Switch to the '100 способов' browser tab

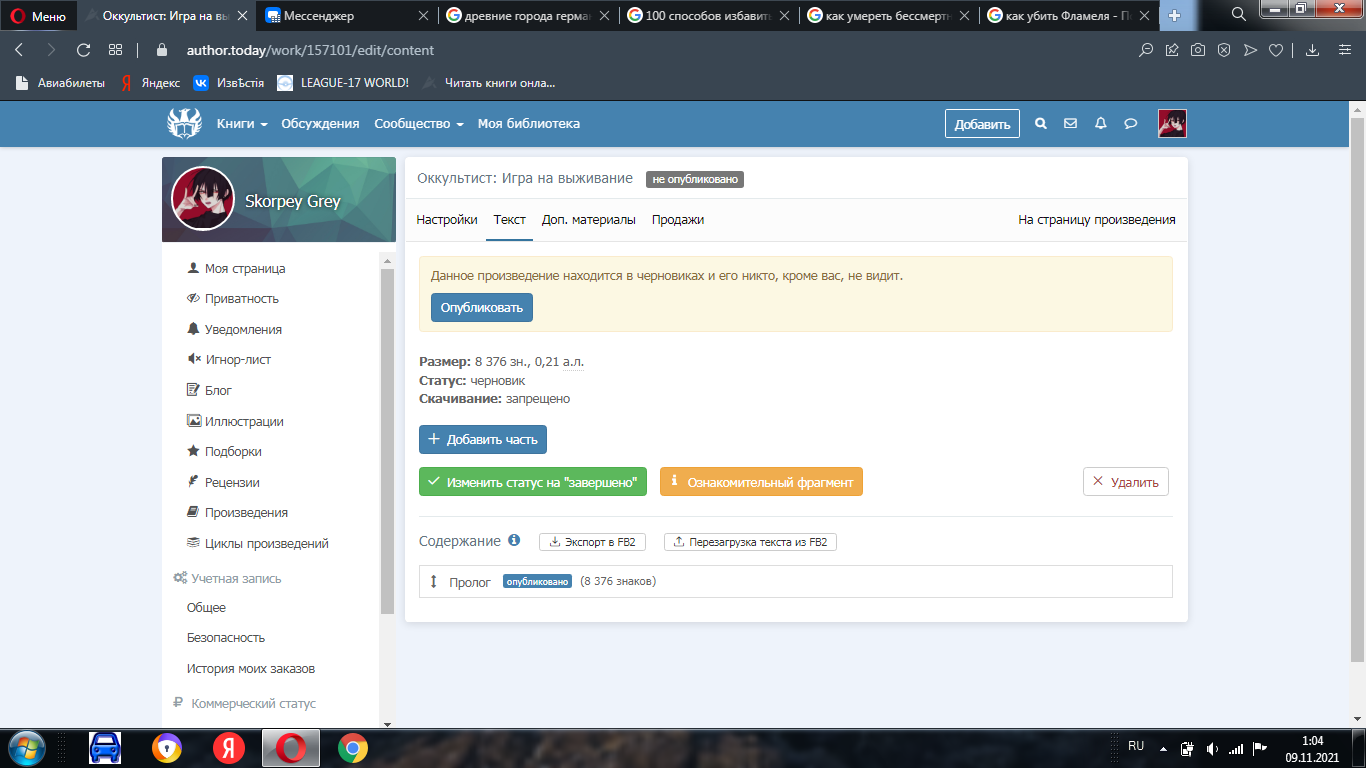(x=709, y=16)
